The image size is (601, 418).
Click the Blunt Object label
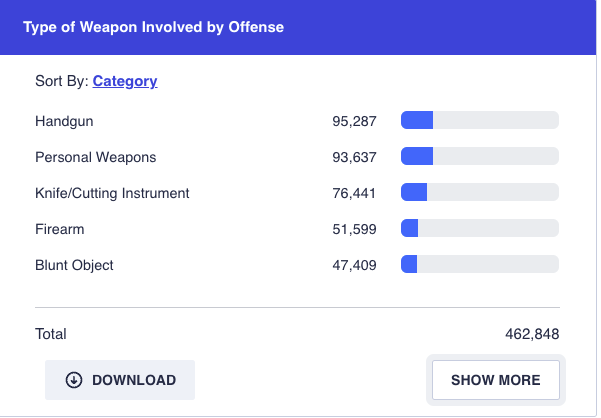[74, 265]
